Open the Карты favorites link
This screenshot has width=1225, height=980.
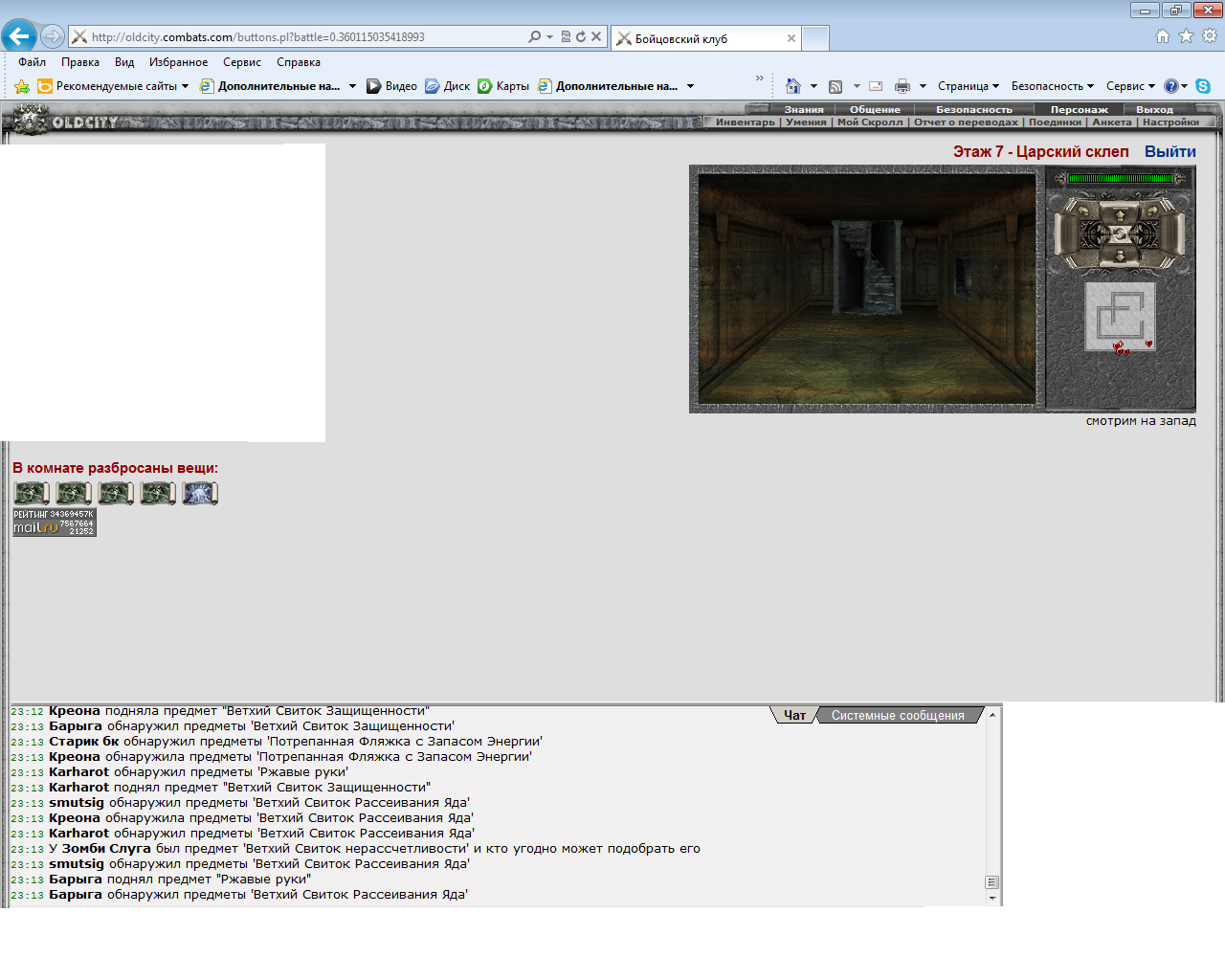(503, 86)
